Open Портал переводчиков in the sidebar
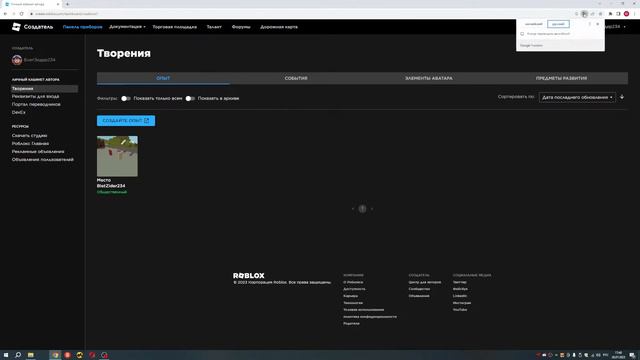This screenshot has height=360, width=640. coord(36,104)
